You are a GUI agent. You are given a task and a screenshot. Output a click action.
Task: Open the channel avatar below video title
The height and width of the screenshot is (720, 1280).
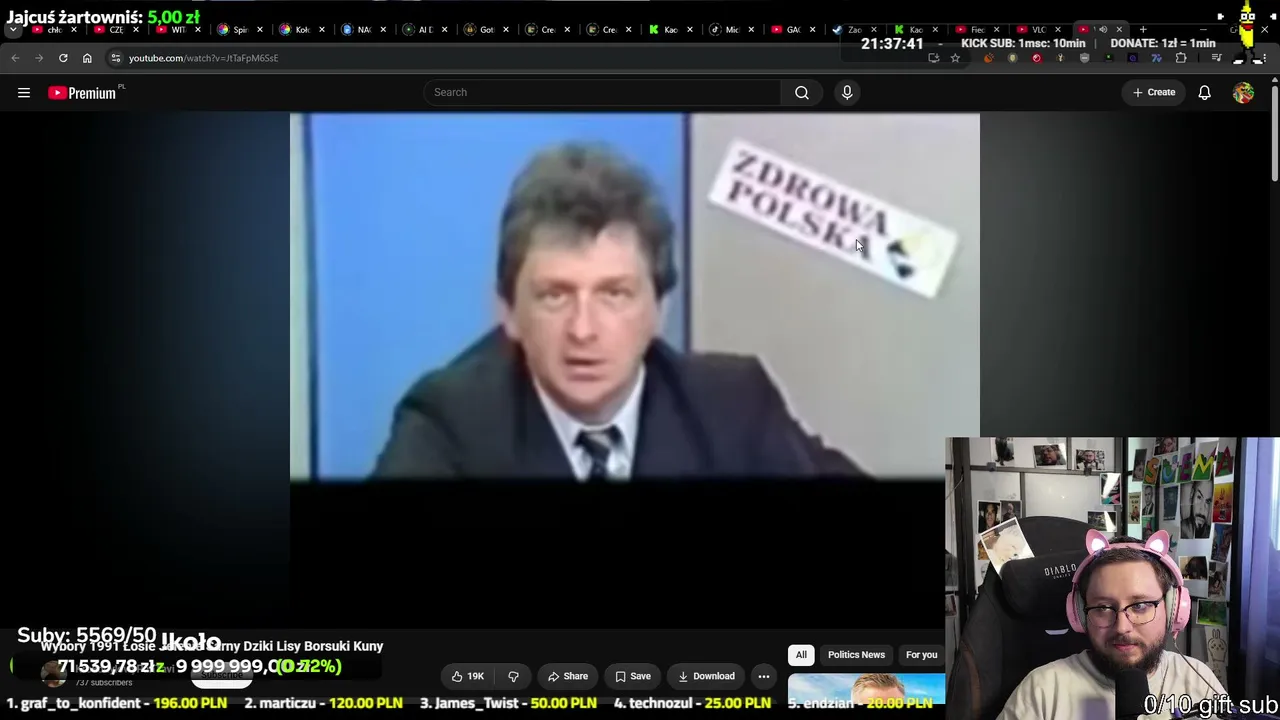(x=54, y=676)
